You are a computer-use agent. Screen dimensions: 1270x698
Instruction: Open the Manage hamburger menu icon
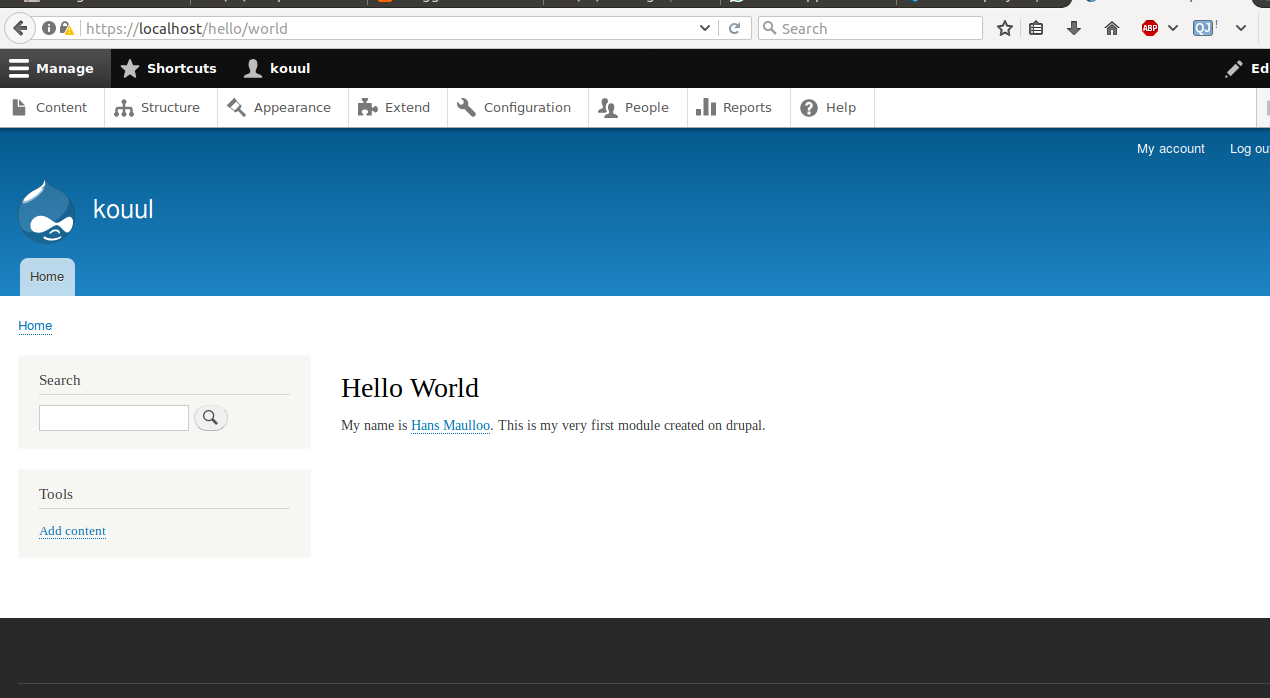click(20, 68)
